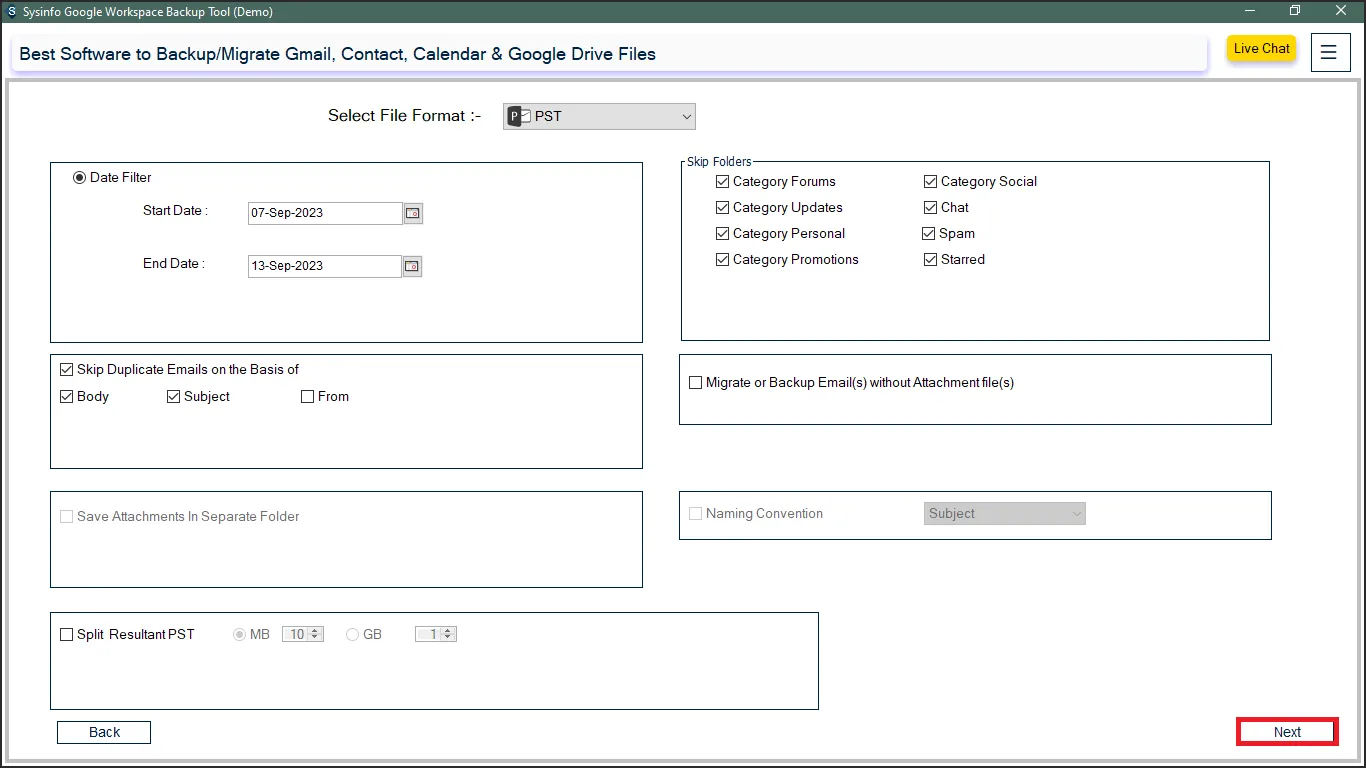Increment the MB split size stepper
This screenshot has width=1366, height=768.
click(x=316, y=631)
